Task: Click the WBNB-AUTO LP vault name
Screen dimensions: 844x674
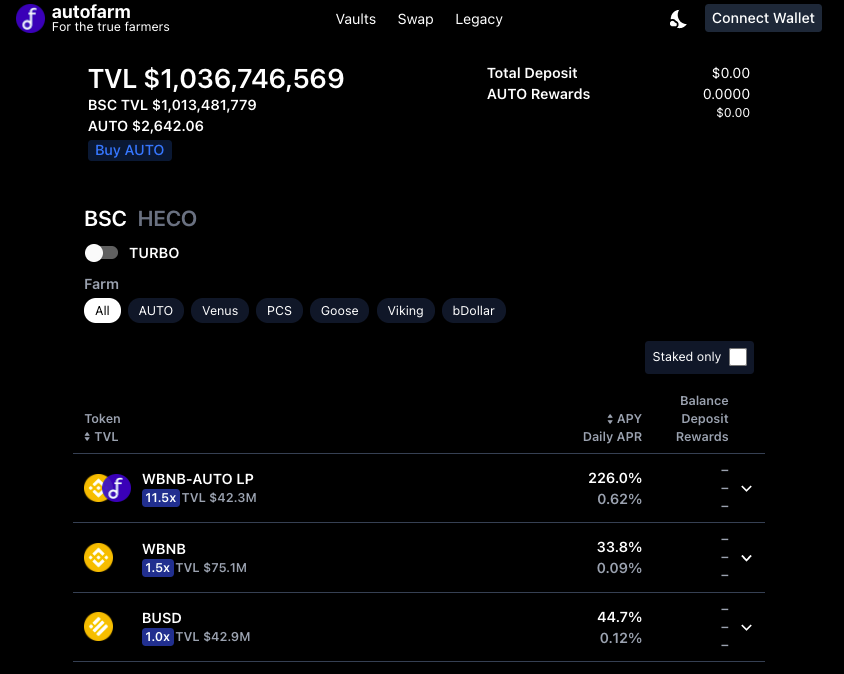Action: [x=198, y=479]
